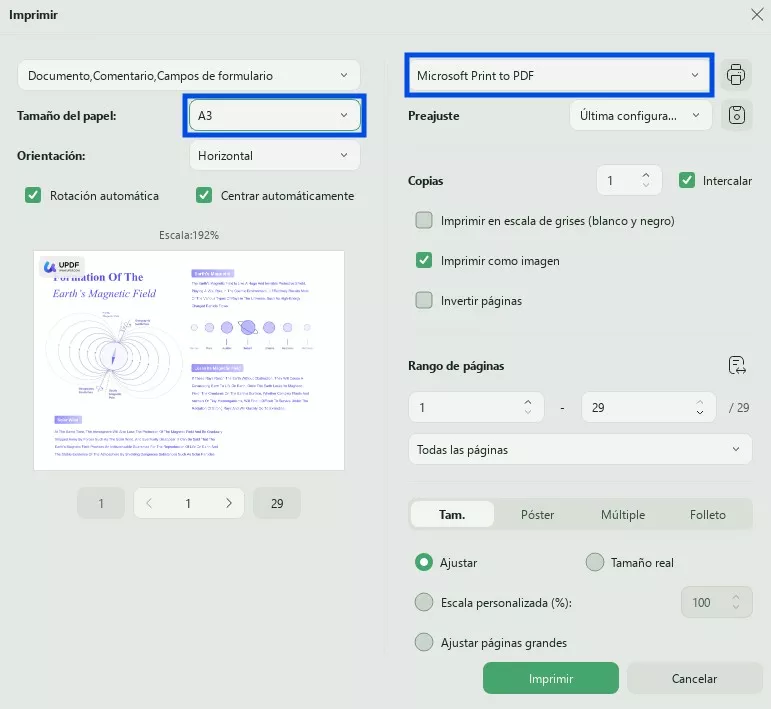Viewport: 771px width, 709px height.
Task: Increase Copias value with up arrow
Action: 646,175
